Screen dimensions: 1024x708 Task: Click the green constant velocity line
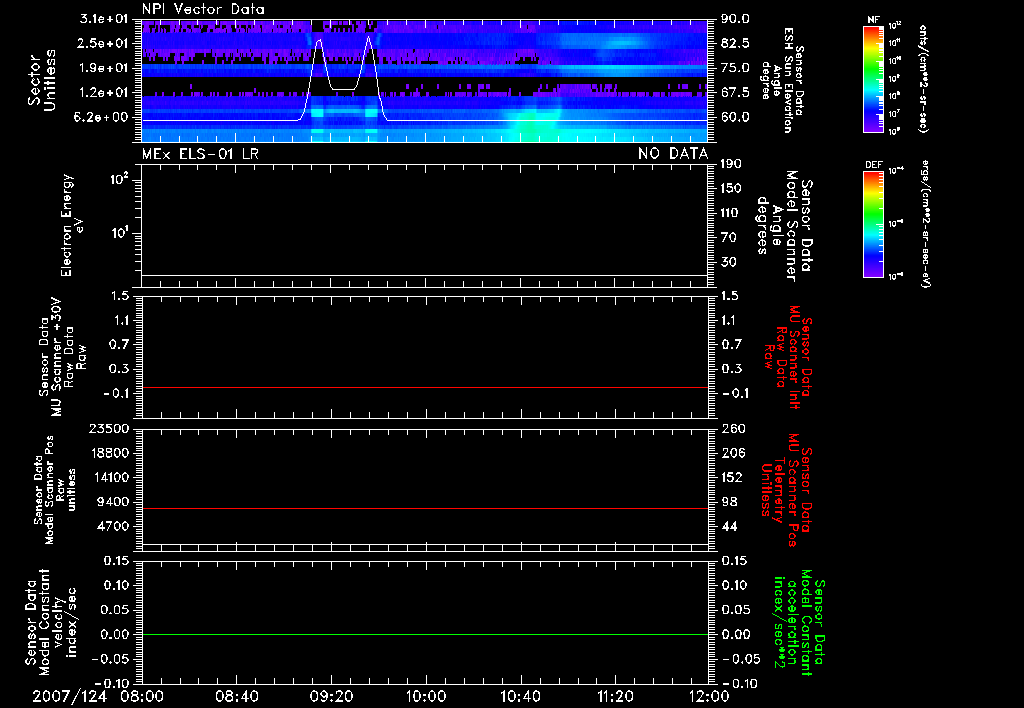(x=425, y=635)
